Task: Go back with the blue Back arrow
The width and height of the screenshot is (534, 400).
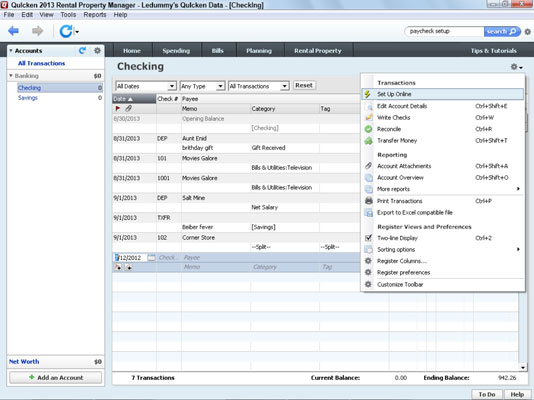Action: [14, 31]
